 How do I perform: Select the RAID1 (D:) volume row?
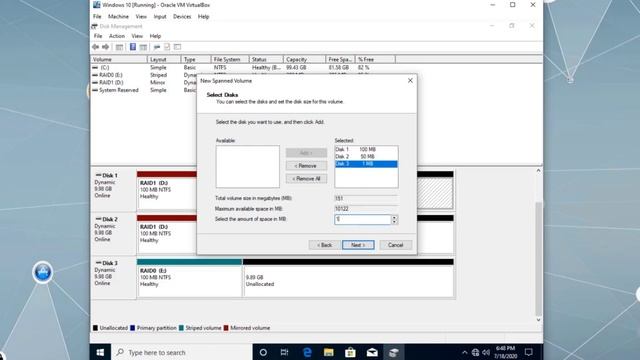pyautogui.click(x=111, y=82)
